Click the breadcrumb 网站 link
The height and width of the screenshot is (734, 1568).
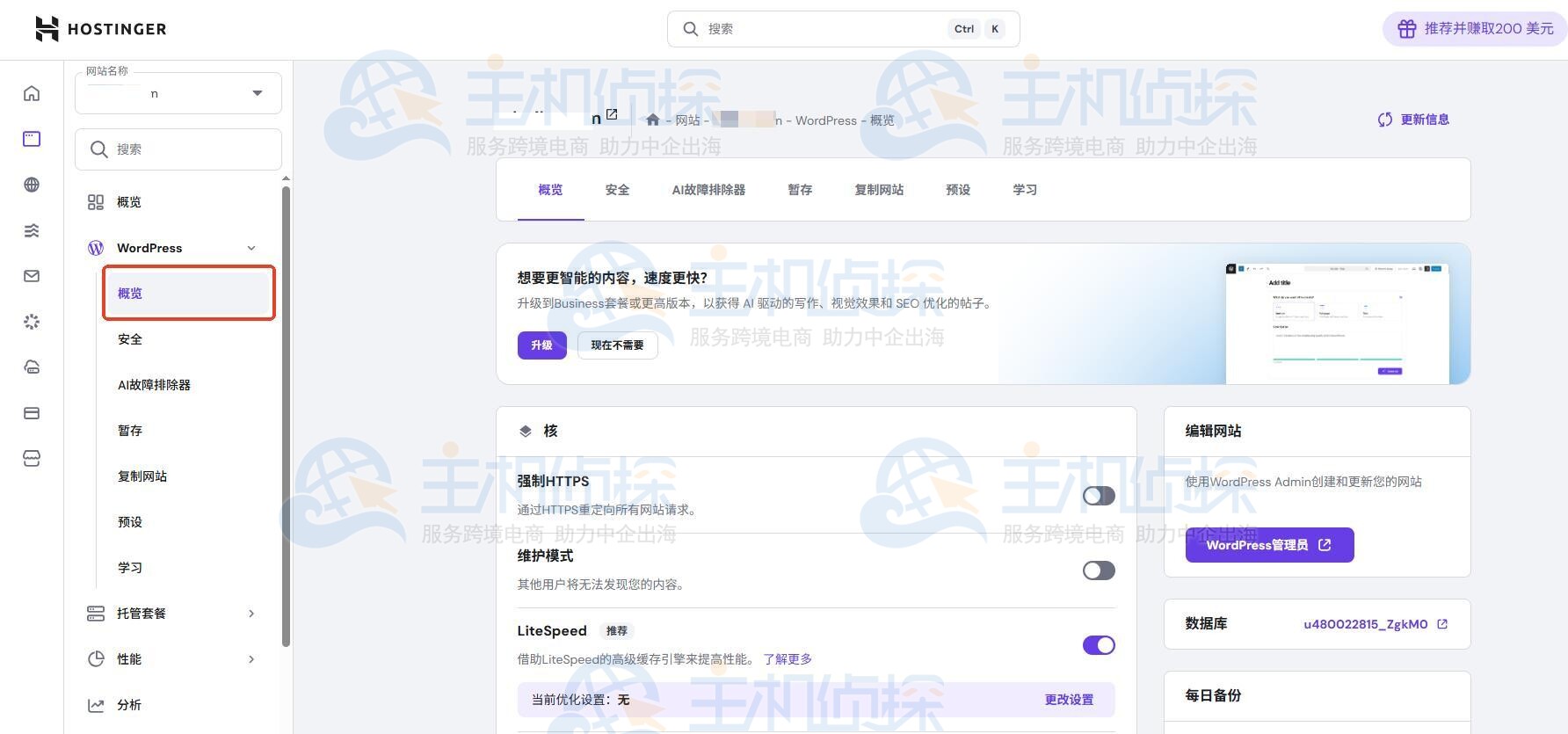point(687,120)
